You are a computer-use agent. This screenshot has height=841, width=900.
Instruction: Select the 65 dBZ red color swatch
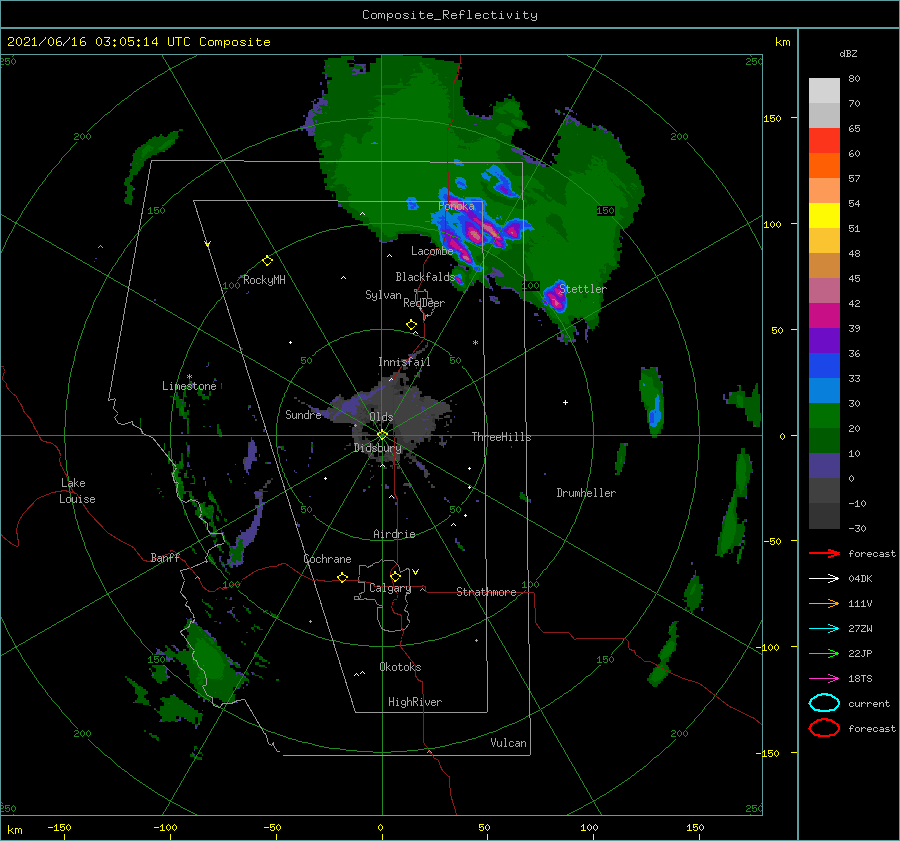tap(824, 140)
